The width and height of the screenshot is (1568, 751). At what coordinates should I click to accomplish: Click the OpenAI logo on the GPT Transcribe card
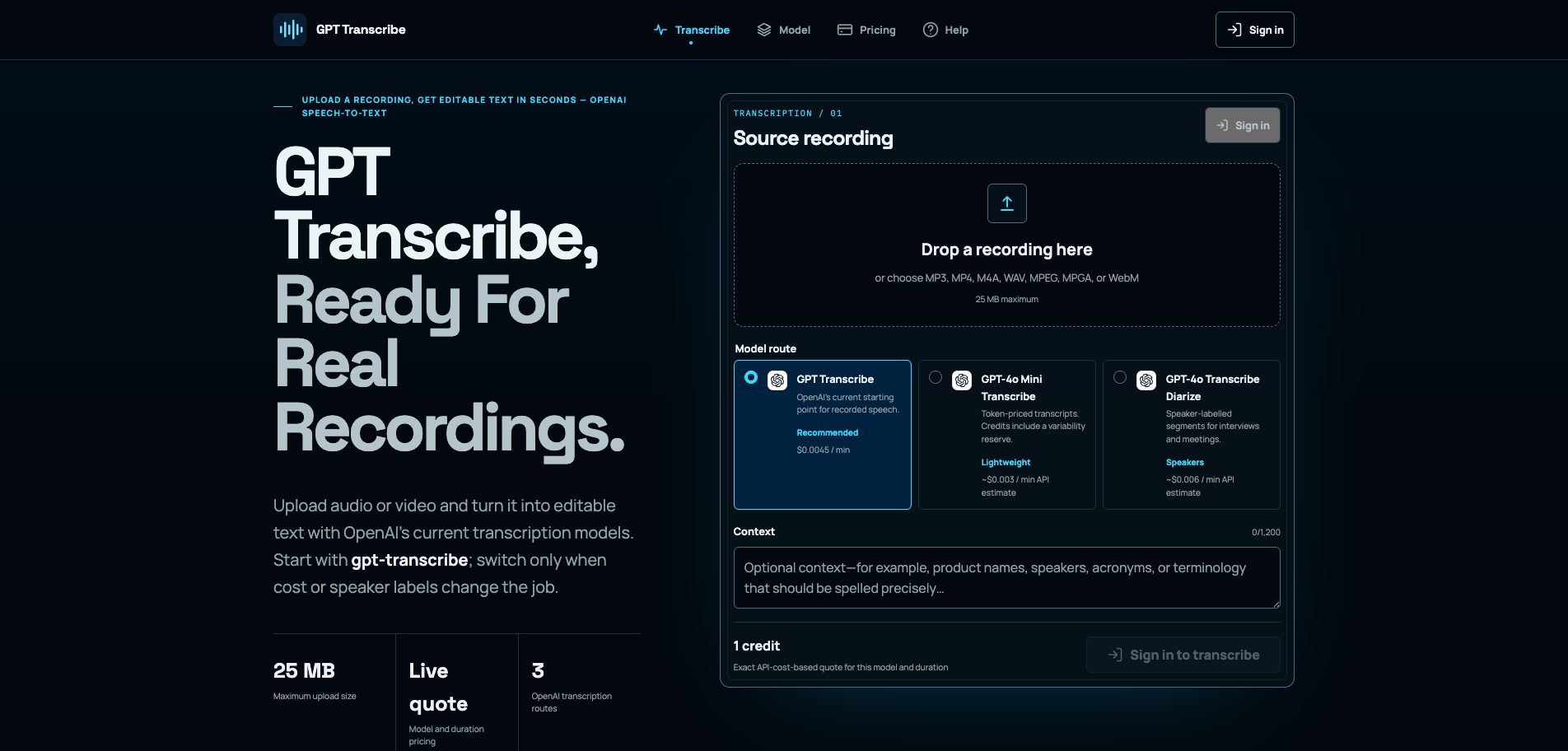777,380
